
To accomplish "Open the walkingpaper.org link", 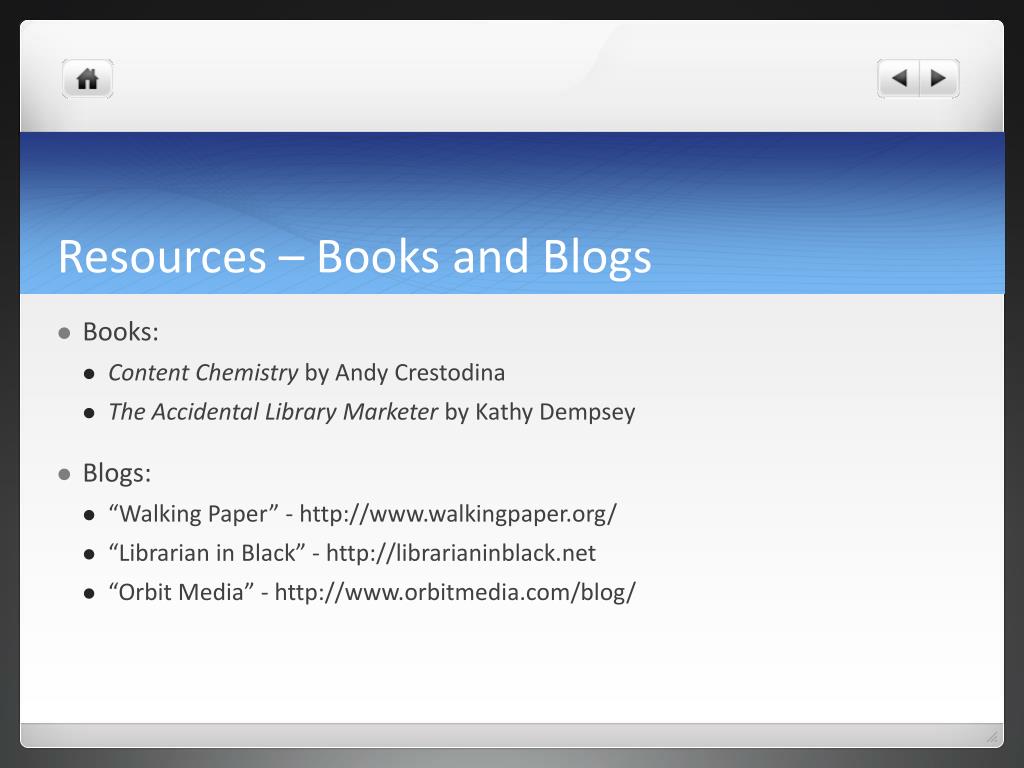I will (458, 514).
